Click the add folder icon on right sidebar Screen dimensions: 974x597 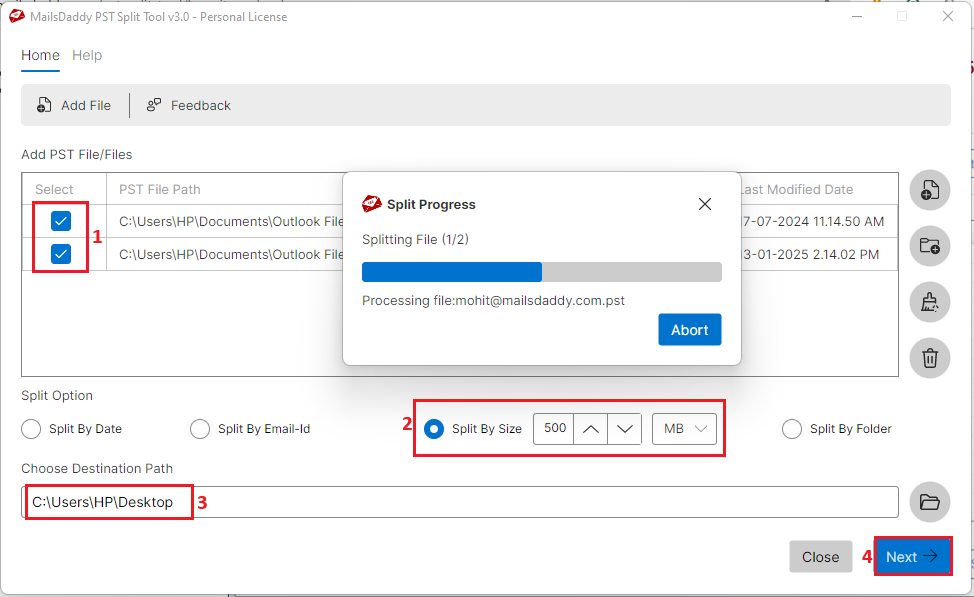(x=930, y=246)
